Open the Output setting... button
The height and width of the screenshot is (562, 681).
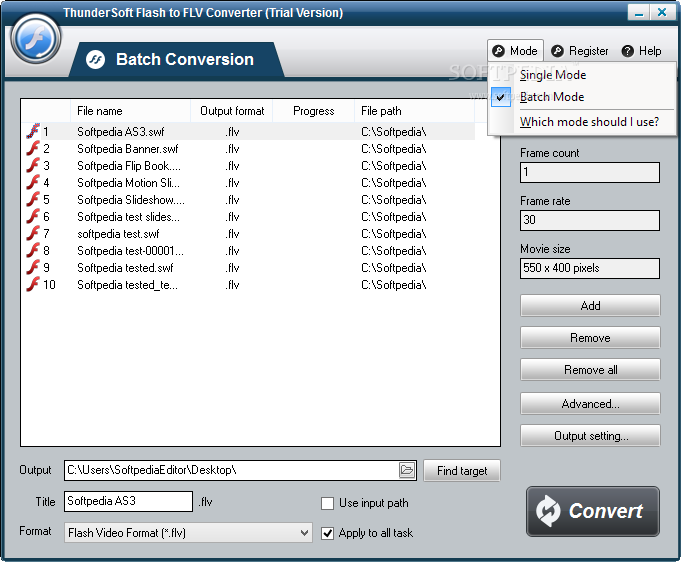(x=590, y=436)
